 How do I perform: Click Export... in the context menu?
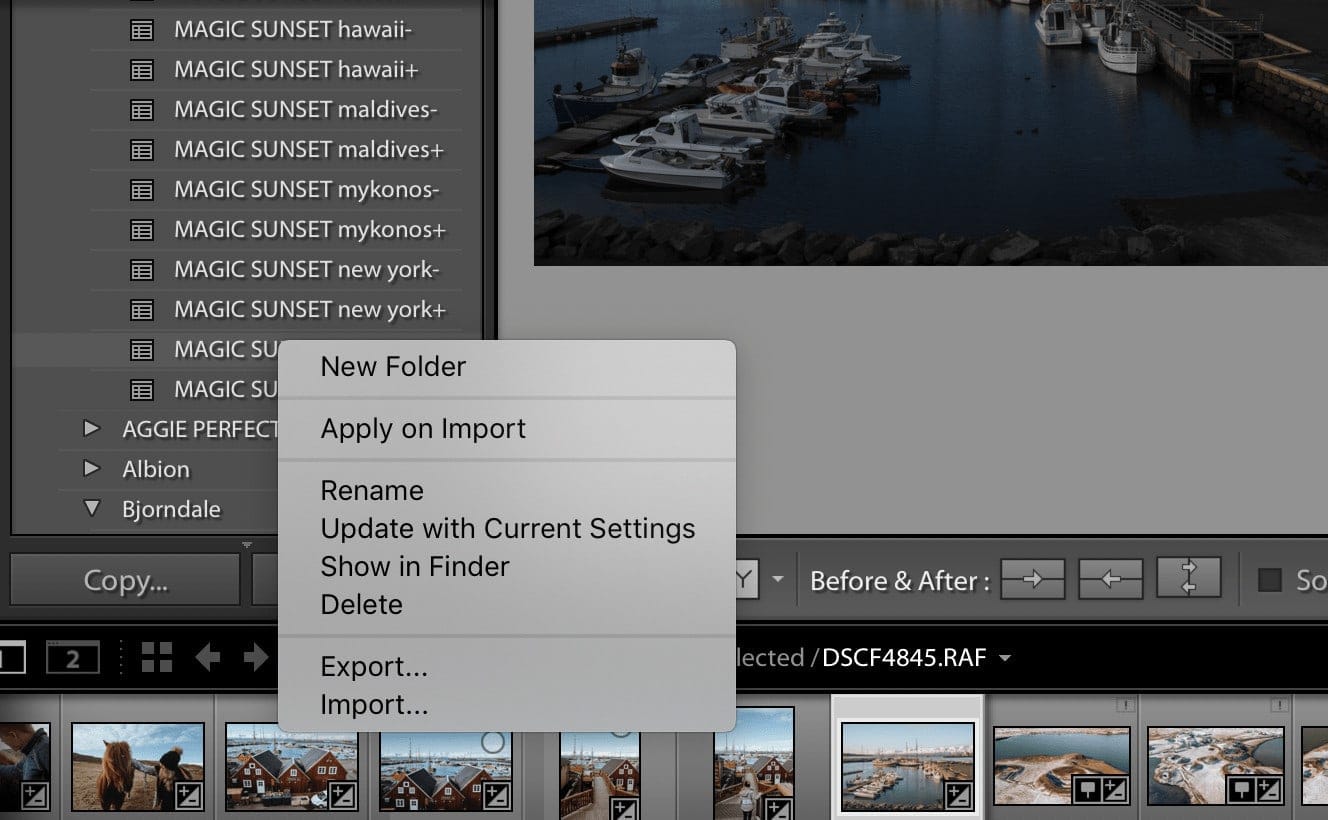coord(373,666)
